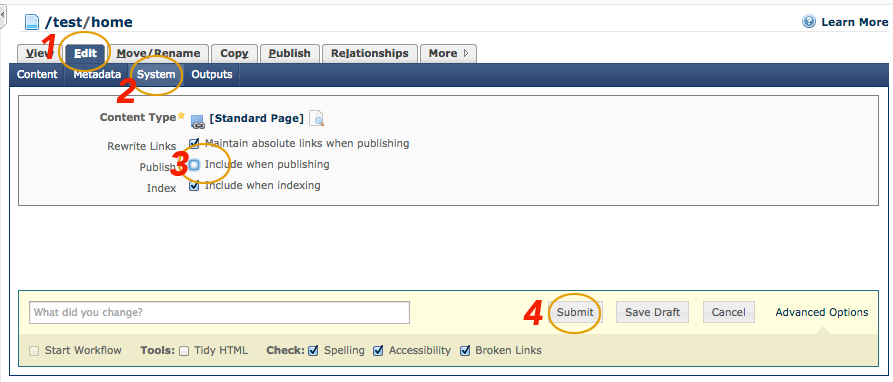Click the Cancel button

point(728,312)
